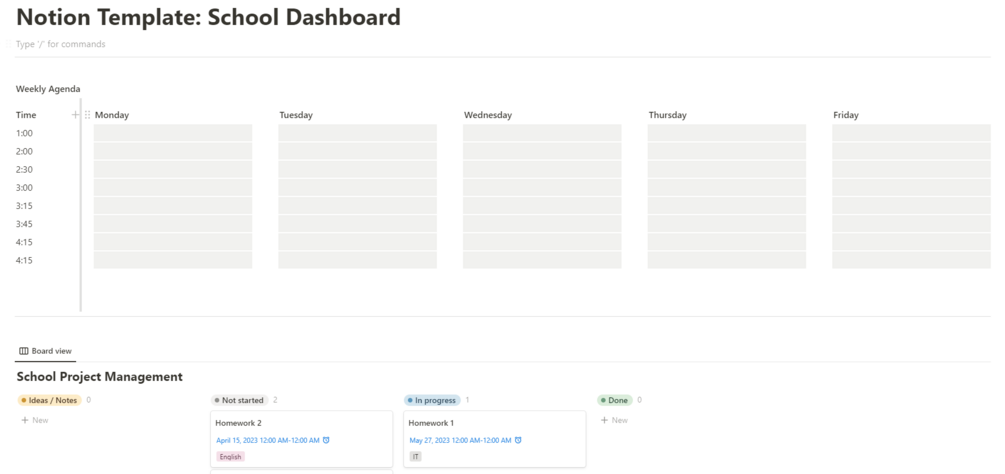Click the count '0' next to Done

(x=640, y=400)
